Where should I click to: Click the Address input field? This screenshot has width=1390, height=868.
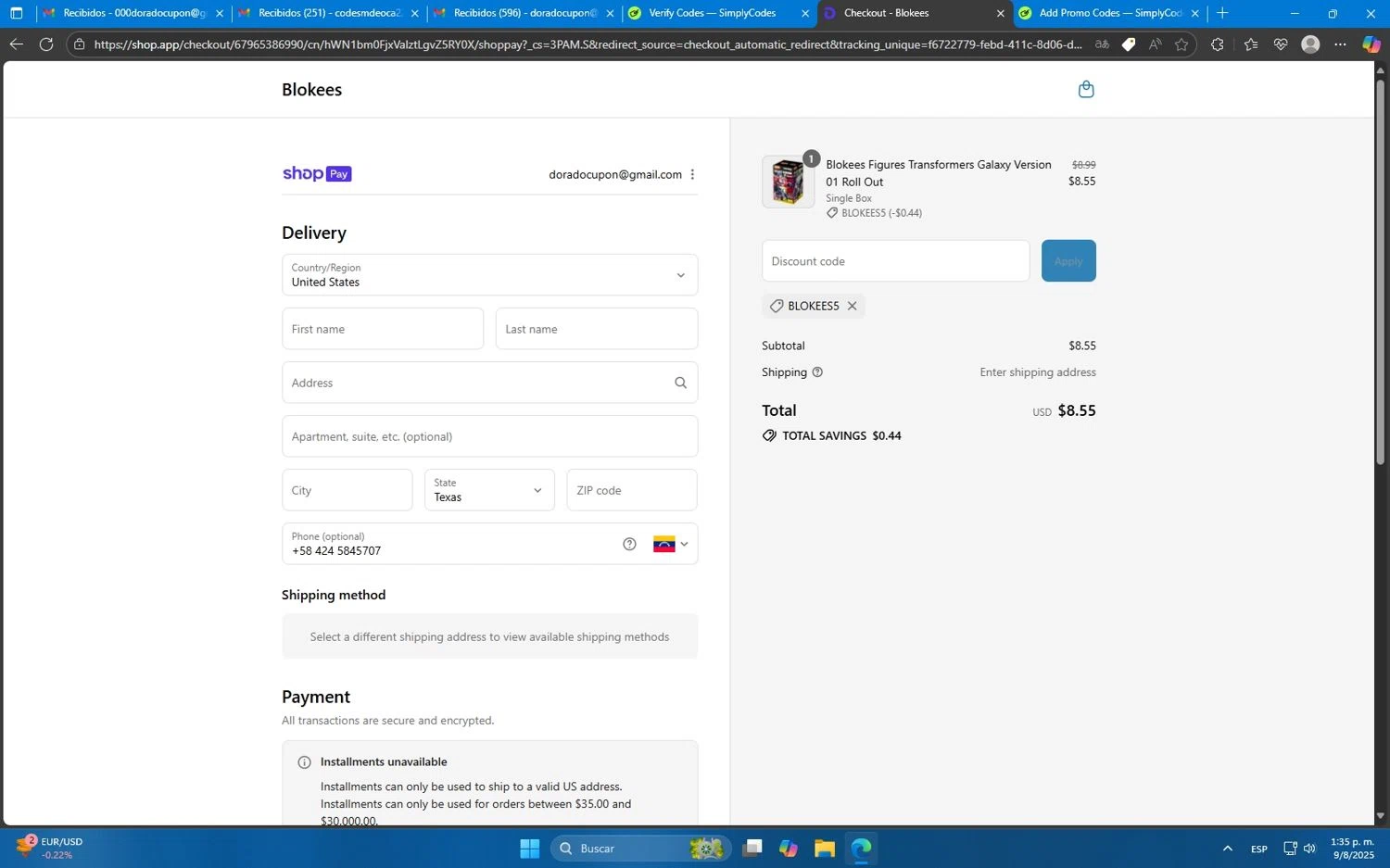(489, 383)
